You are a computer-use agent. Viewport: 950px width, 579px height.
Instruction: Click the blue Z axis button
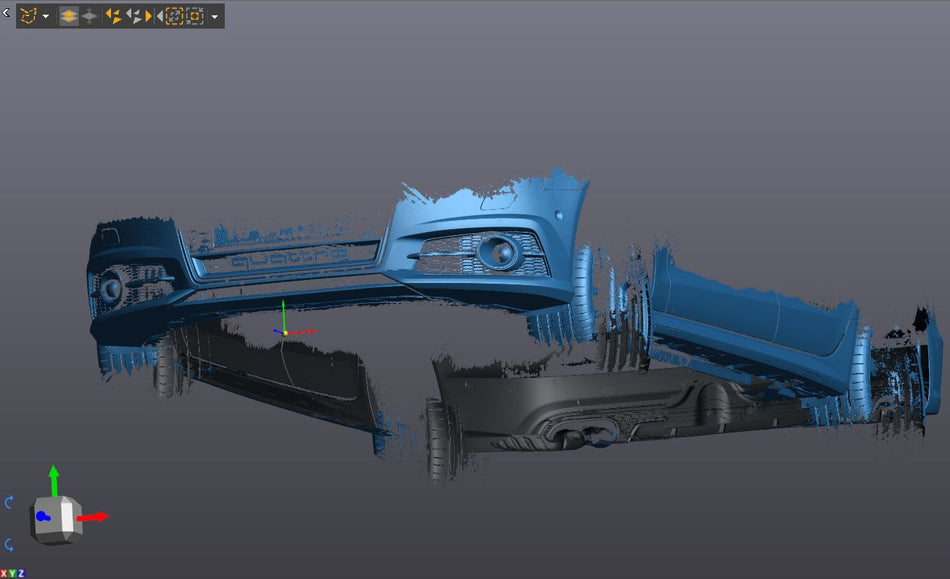21,573
